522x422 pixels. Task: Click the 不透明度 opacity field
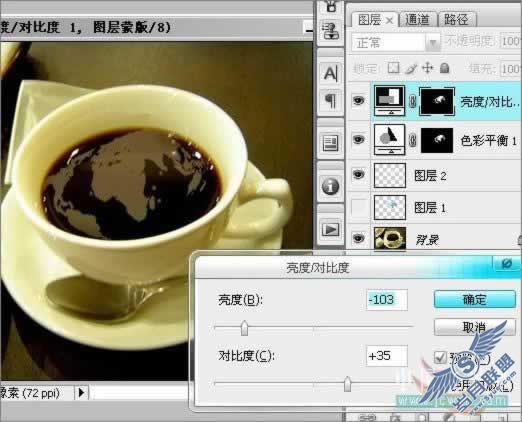511,41
